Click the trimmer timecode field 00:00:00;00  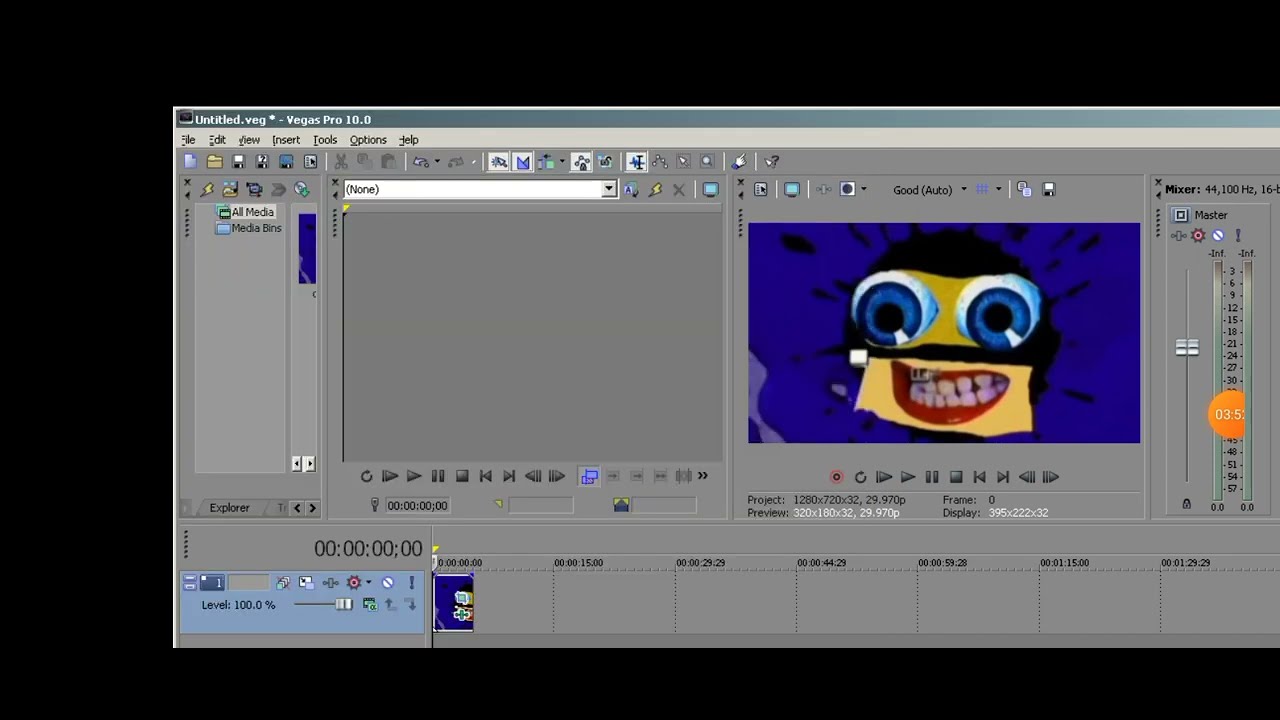click(418, 506)
